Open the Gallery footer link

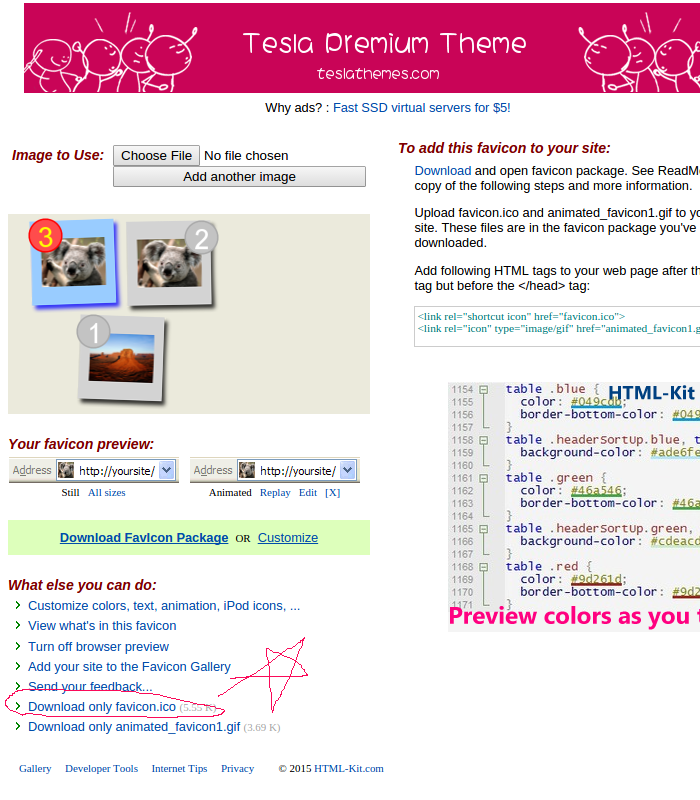(35, 768)
